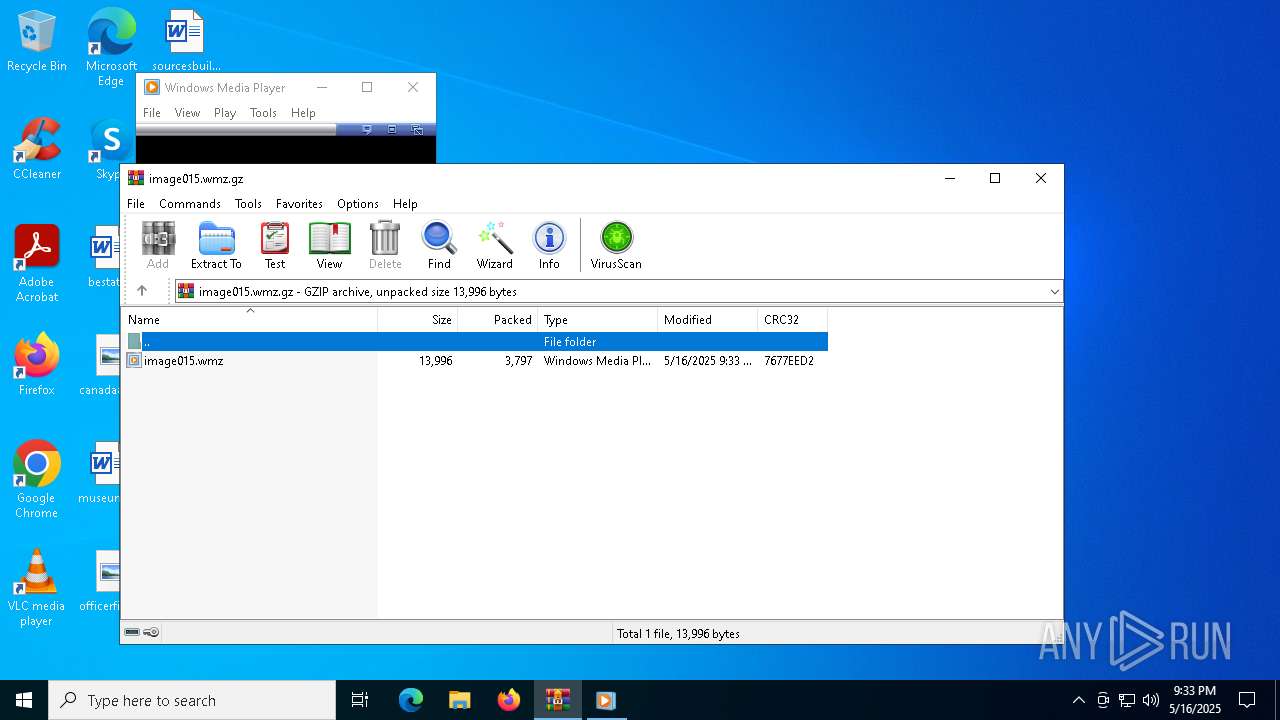Image resolution: width=1280 pixels, height=720 pixels.
Task: Open Windows Media Player Help menu
Action: point(303,113)
